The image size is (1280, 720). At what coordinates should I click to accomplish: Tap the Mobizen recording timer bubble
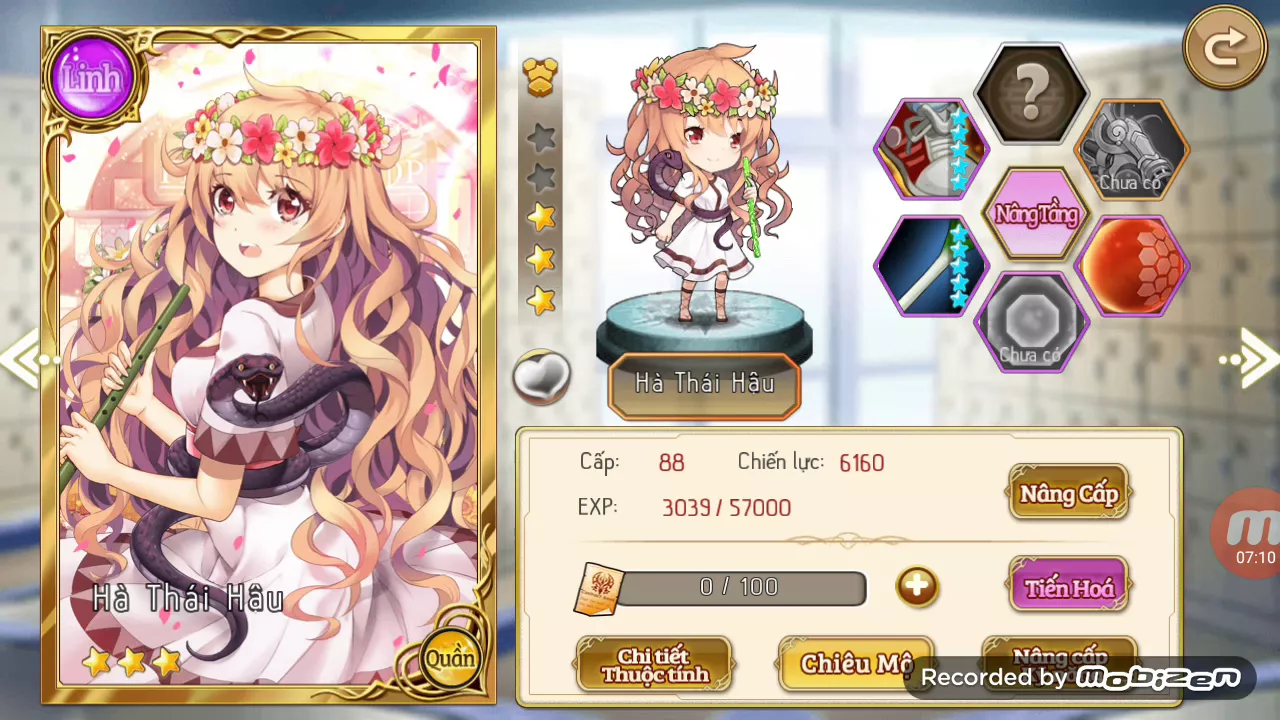pos(1248,535)
